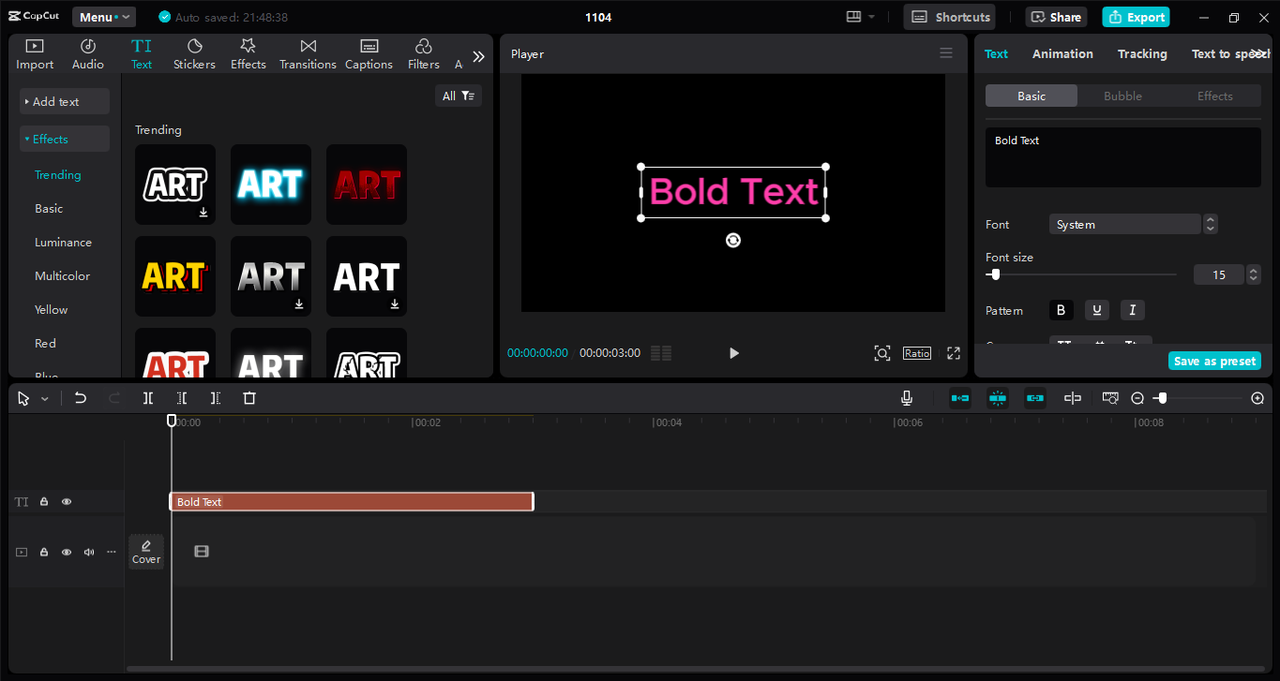1280x681 pixels.
Task: Click the Delete right split tool
Action: (x=215, y=398)
